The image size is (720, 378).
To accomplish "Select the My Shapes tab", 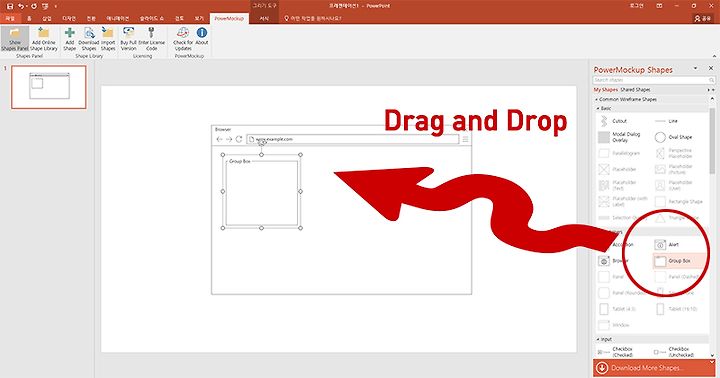I will pyautogui.click(x=606, y=90).
